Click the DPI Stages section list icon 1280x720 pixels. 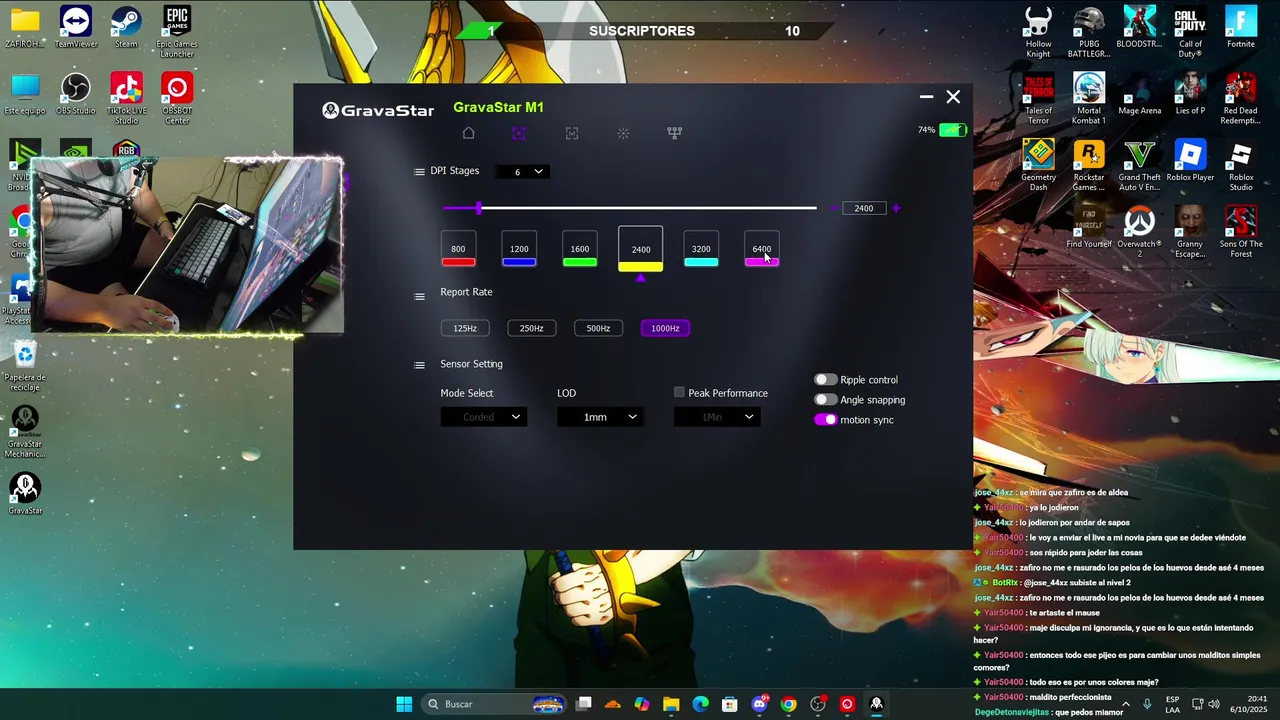(x=419, y=172)
